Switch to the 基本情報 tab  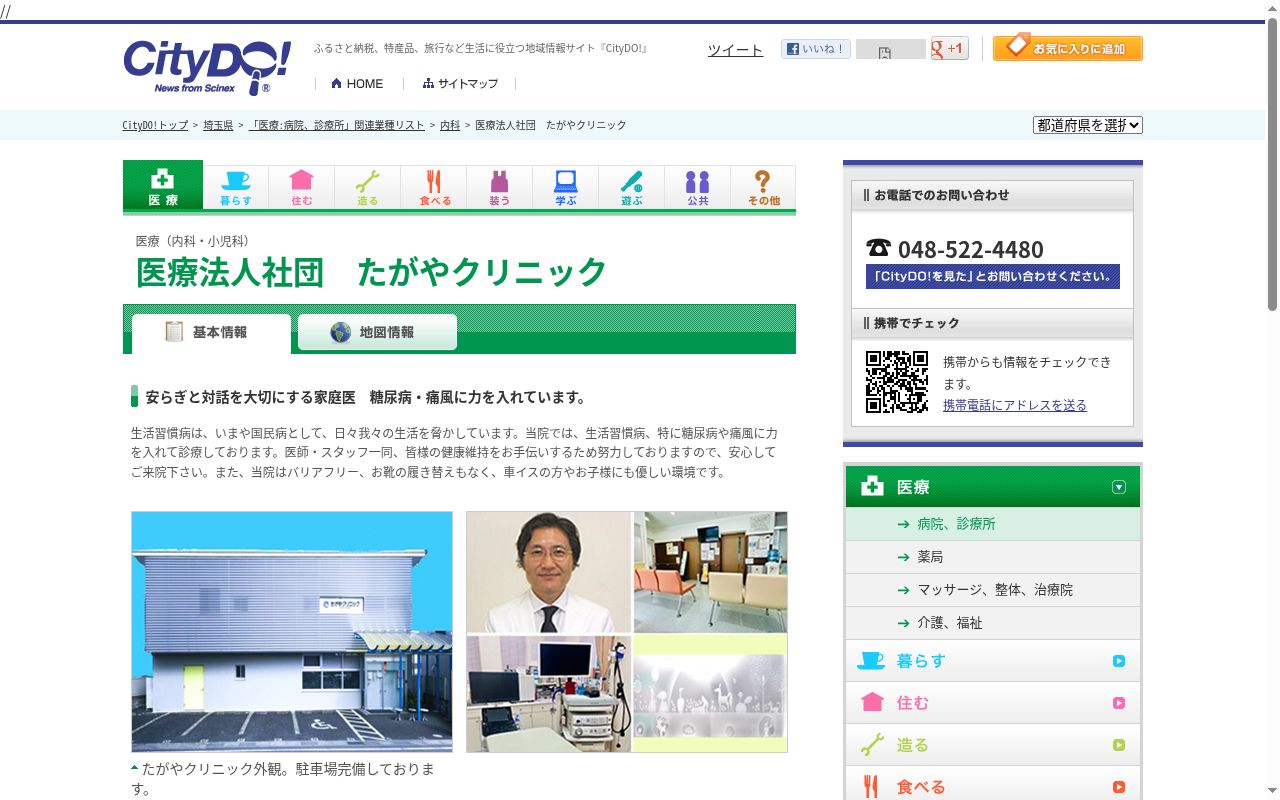click(x=211, y=332)
